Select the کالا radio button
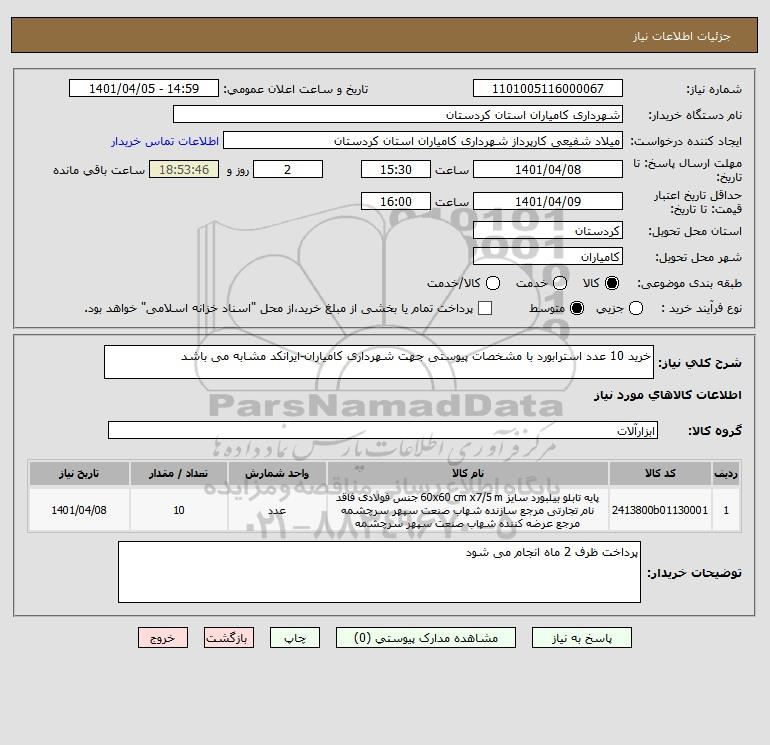The width and height of the screenshot is (770, 745). tap(612, 283)
